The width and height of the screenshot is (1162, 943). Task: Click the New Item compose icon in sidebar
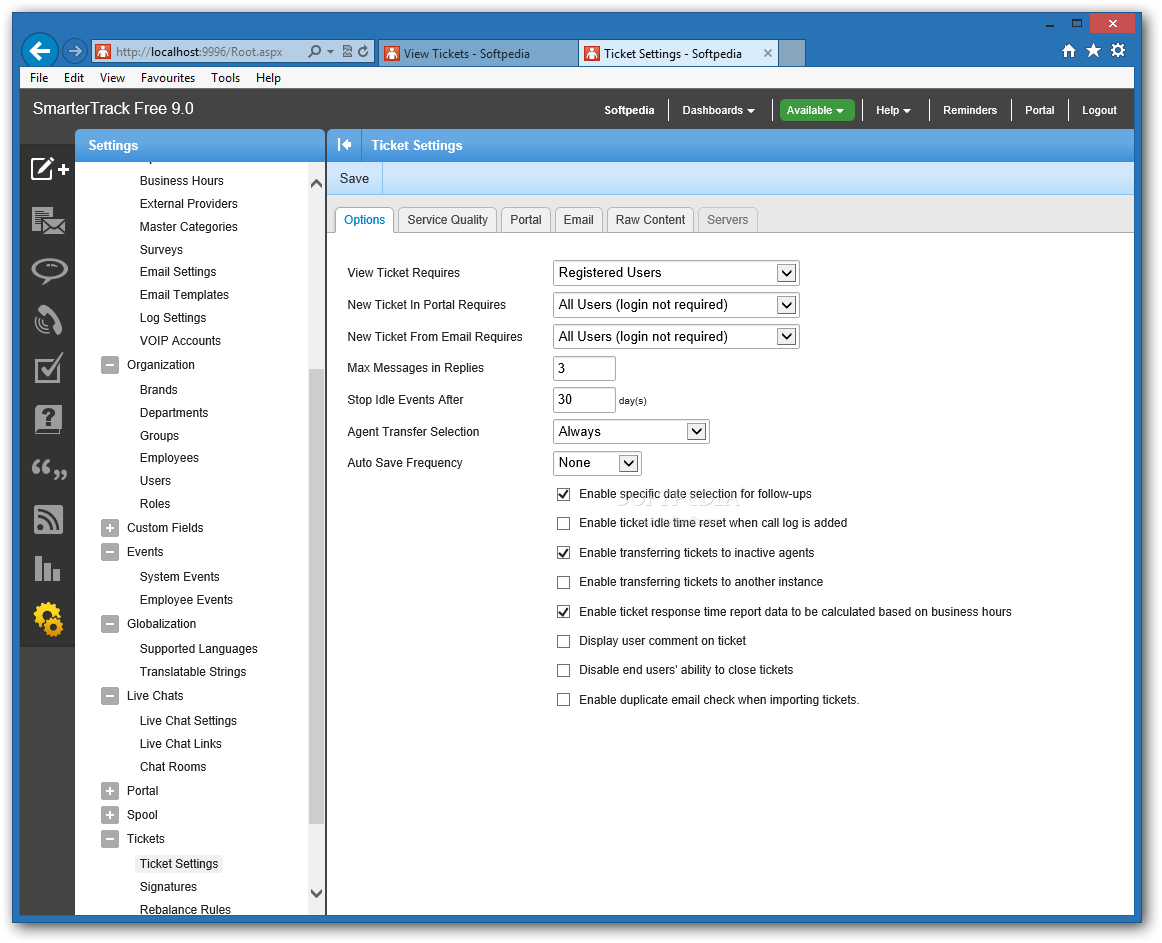click(49, 170)
